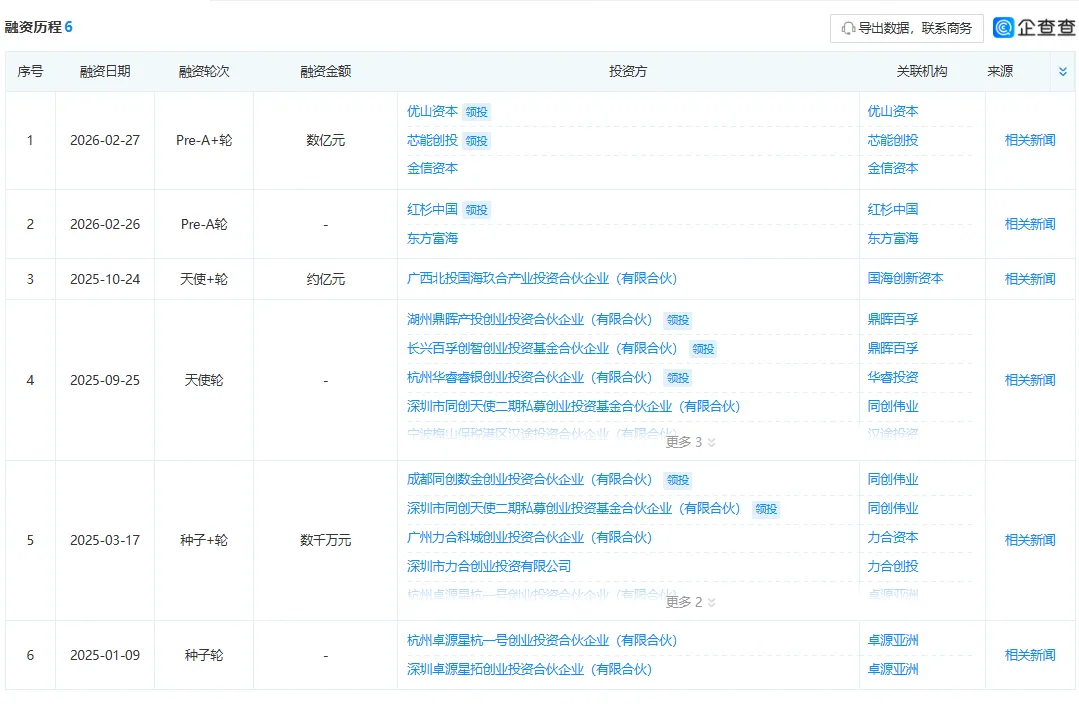Click the Pre-A+轮 round cell
Screen dimensions: 1079x704
(x=204, y=140)
